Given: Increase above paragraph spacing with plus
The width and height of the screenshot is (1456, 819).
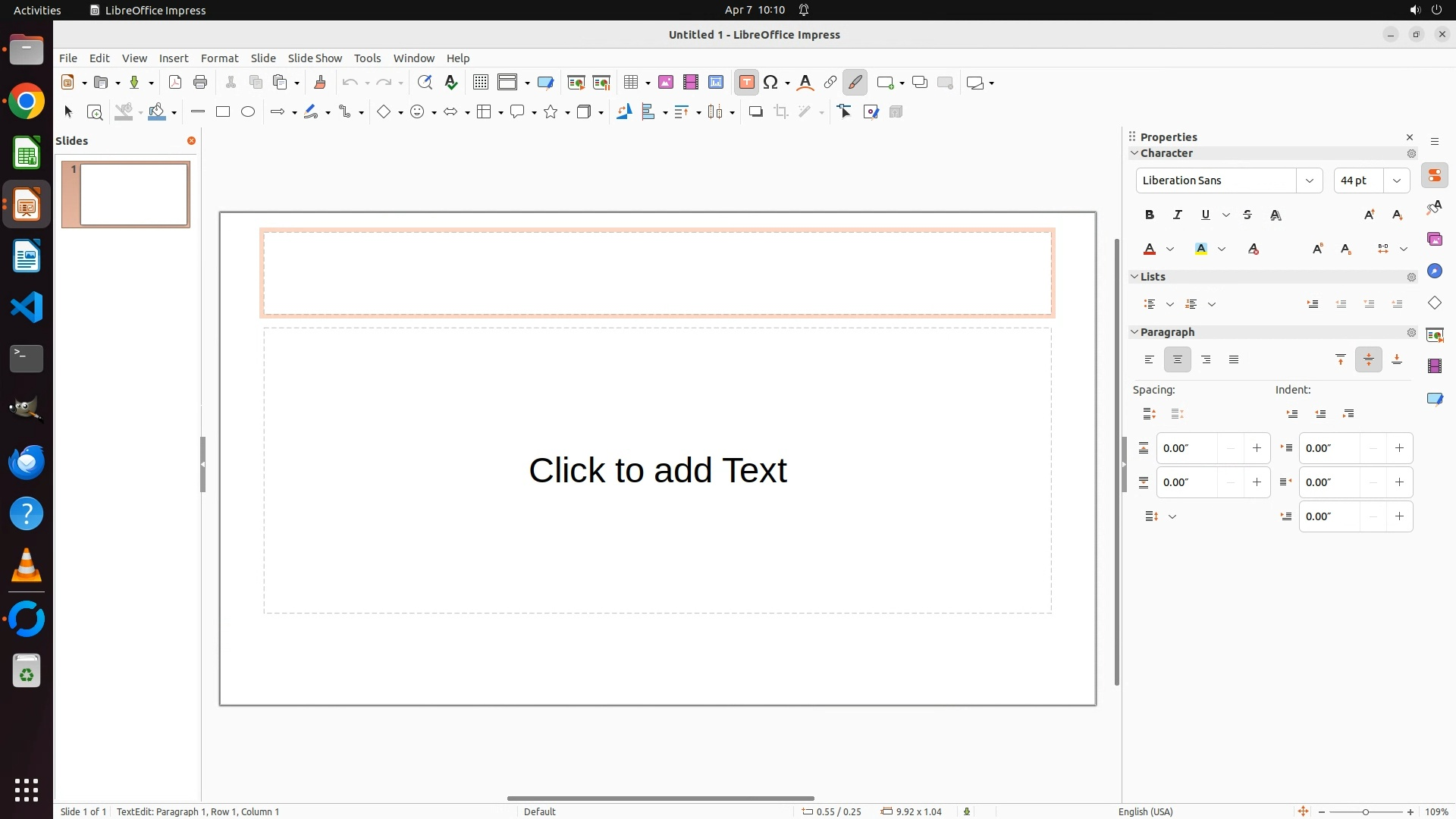Looking at the screenshot, I should coord(1257,448).
